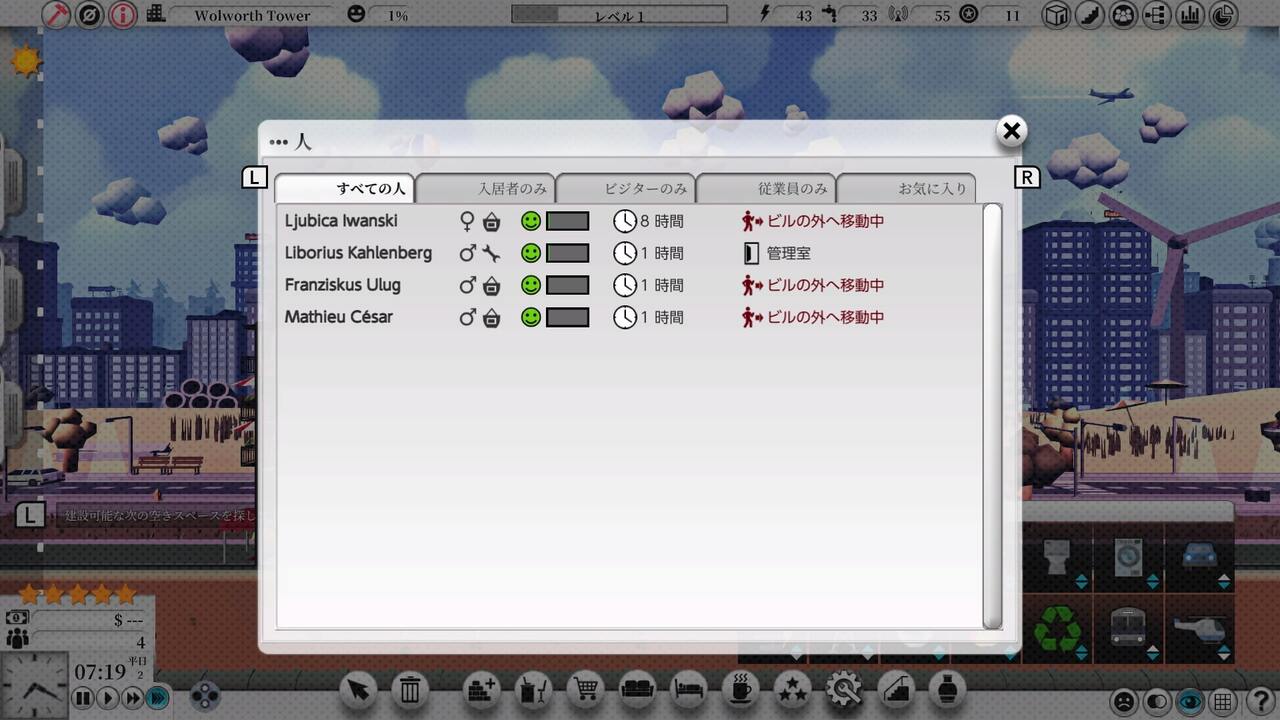Switch to the 従業員のみ tab
Image resolution: width=1280 pixels, height=720 pixels.
click(x=766, y=188)
